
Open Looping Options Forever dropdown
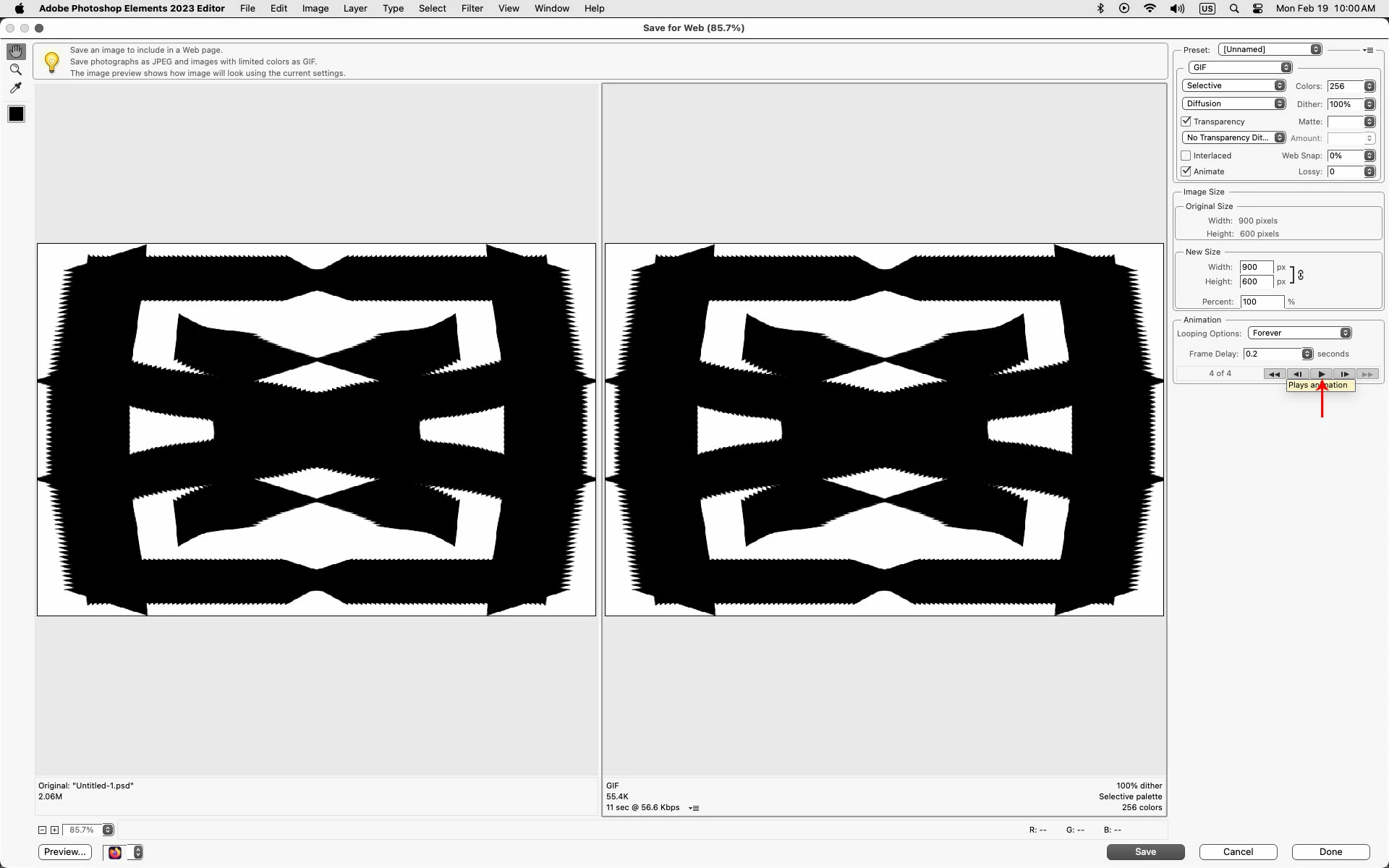(1299, 333)
